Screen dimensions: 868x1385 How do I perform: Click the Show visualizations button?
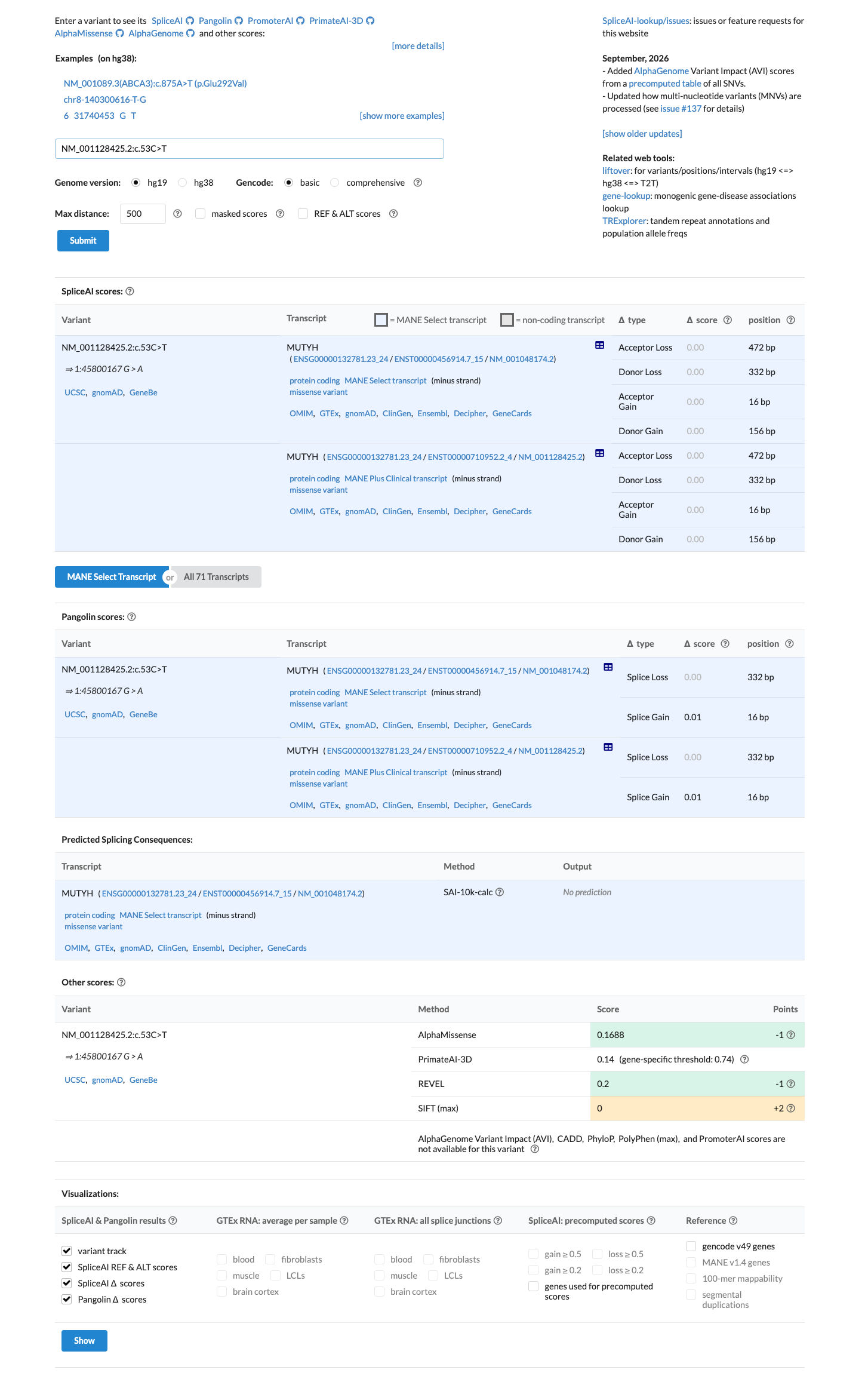point(84,1341)
